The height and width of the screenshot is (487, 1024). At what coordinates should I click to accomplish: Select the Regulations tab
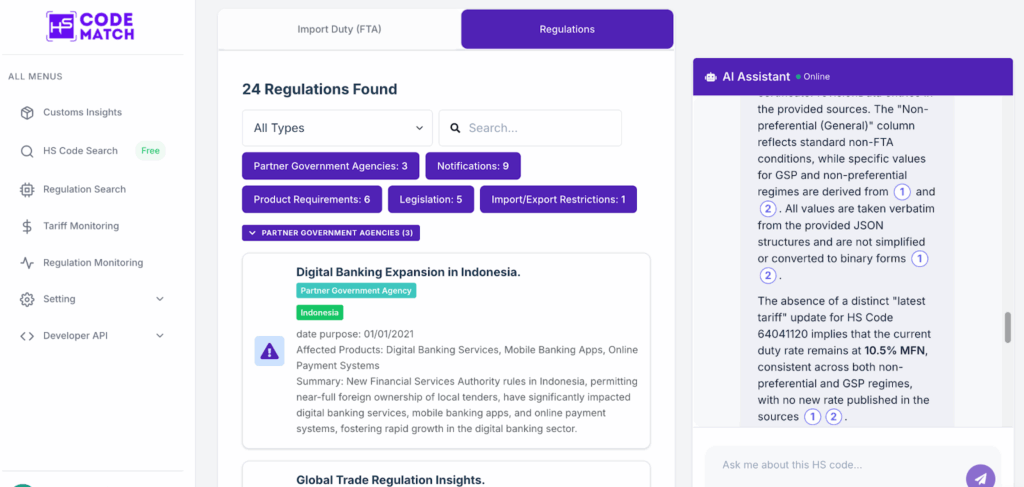(567, 29)
